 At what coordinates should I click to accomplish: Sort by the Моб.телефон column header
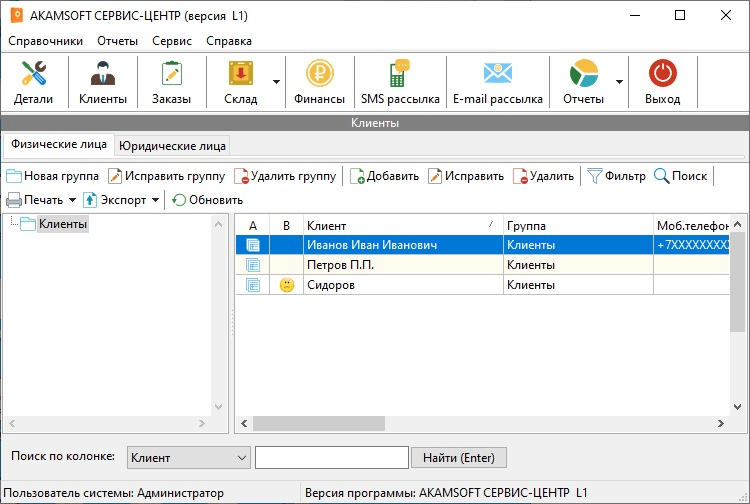(x=692, y=226)
